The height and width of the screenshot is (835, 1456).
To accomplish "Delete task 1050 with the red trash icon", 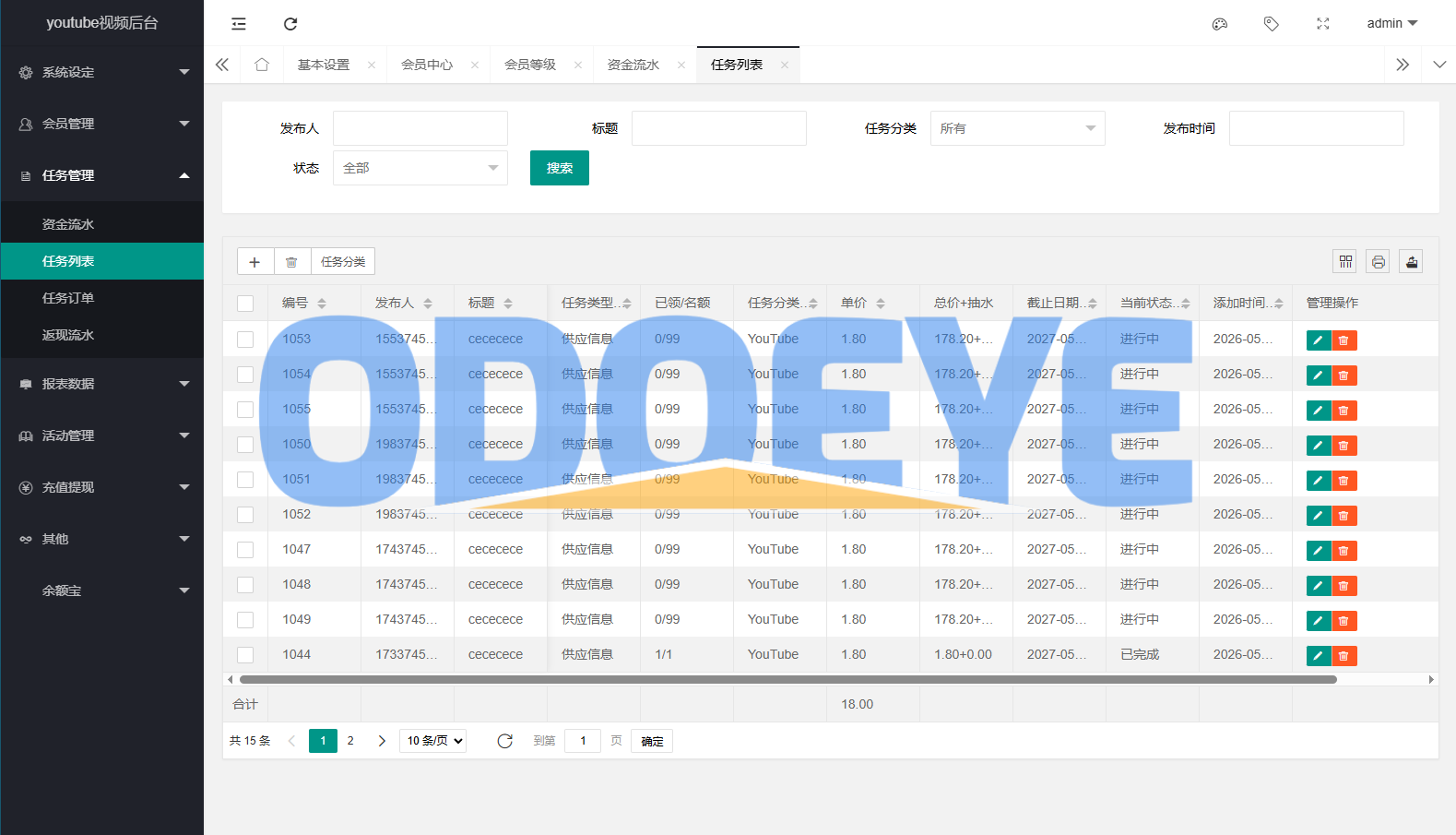I will click(1344, 446).
